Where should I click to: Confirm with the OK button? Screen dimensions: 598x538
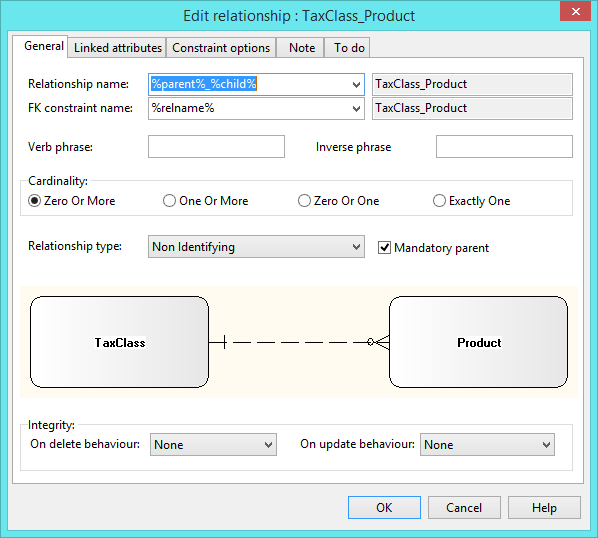[x=384, y=507]
